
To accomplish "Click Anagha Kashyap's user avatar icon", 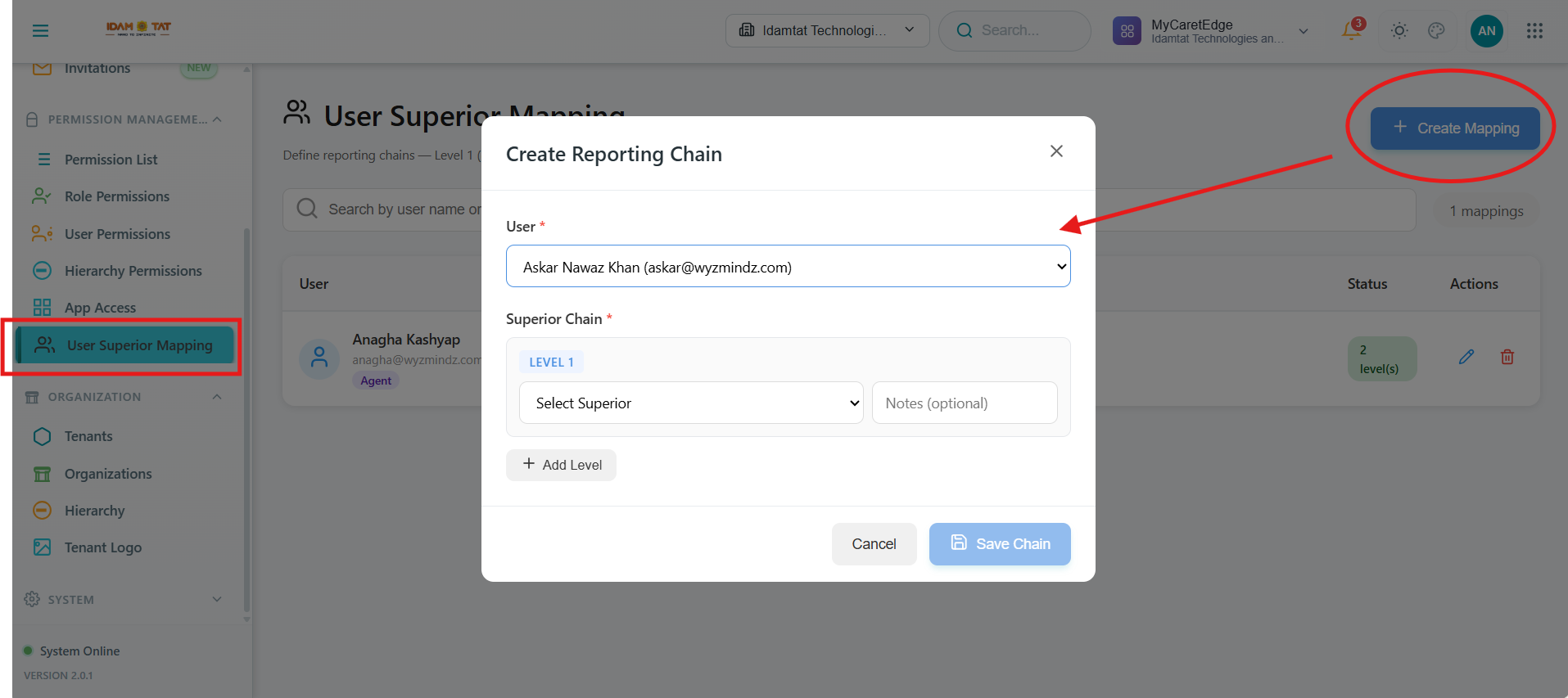I will [x=319, y=359].
